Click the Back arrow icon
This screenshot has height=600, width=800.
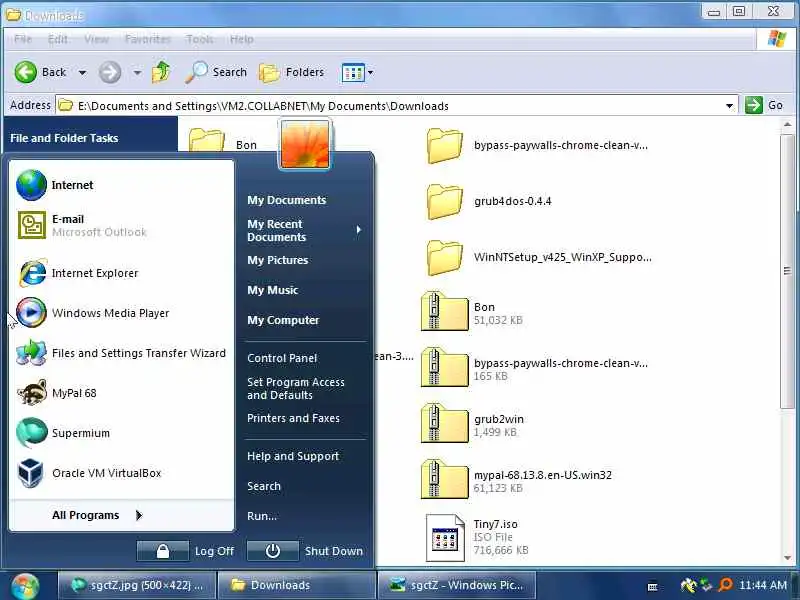(26, 72)
